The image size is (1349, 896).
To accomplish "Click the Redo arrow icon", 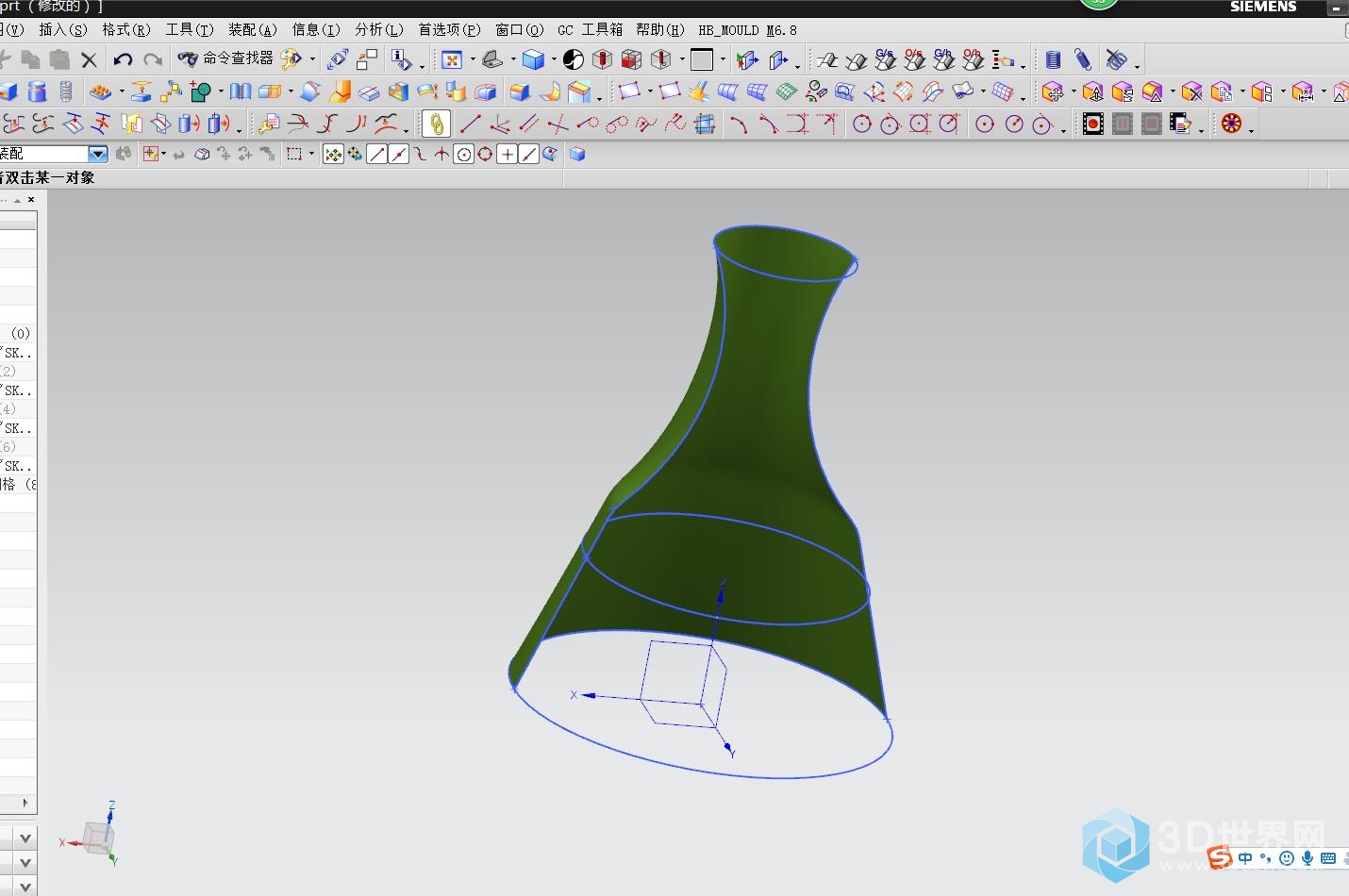I will [x=152, y=60].
